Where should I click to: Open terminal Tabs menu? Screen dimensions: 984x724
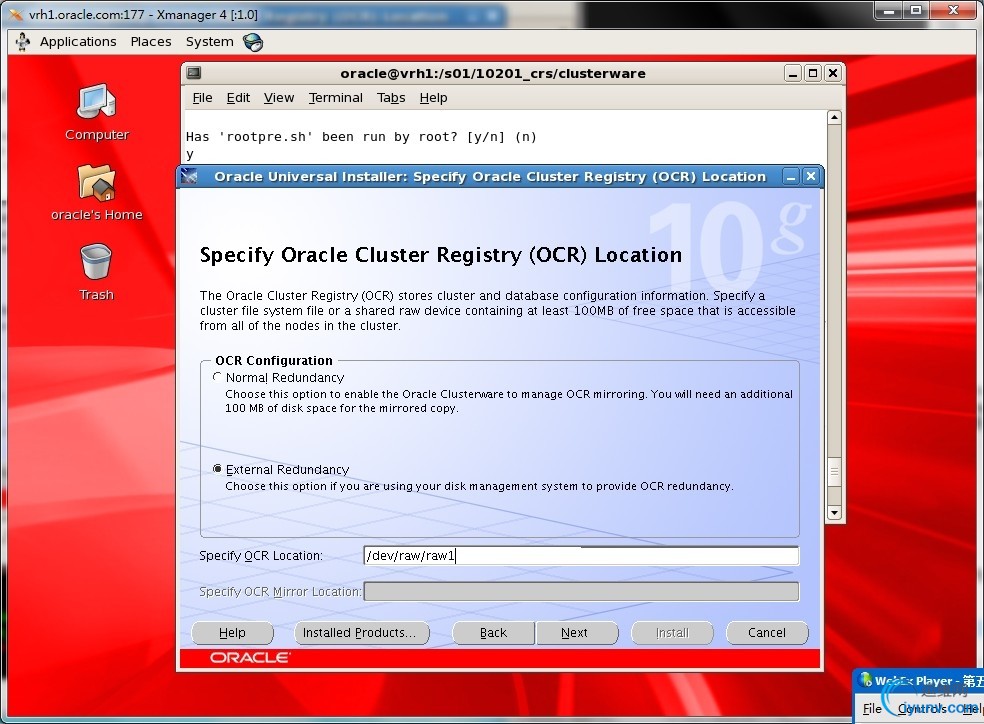[x=391, y=98]
